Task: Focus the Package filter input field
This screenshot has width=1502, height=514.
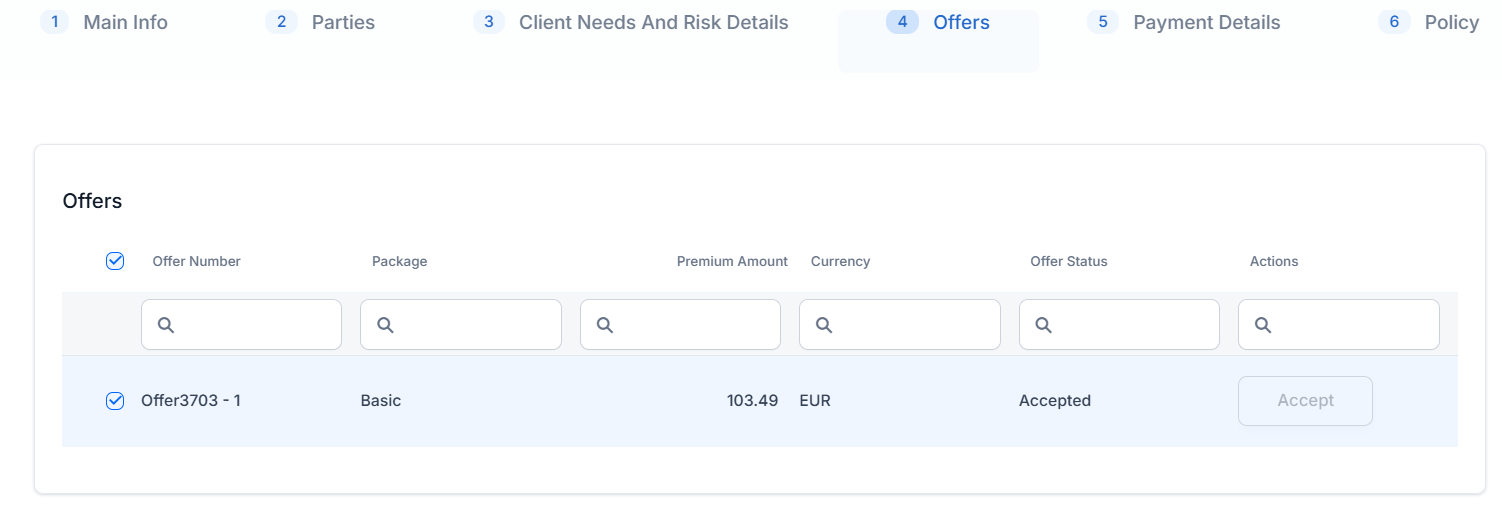Action: 472,325
